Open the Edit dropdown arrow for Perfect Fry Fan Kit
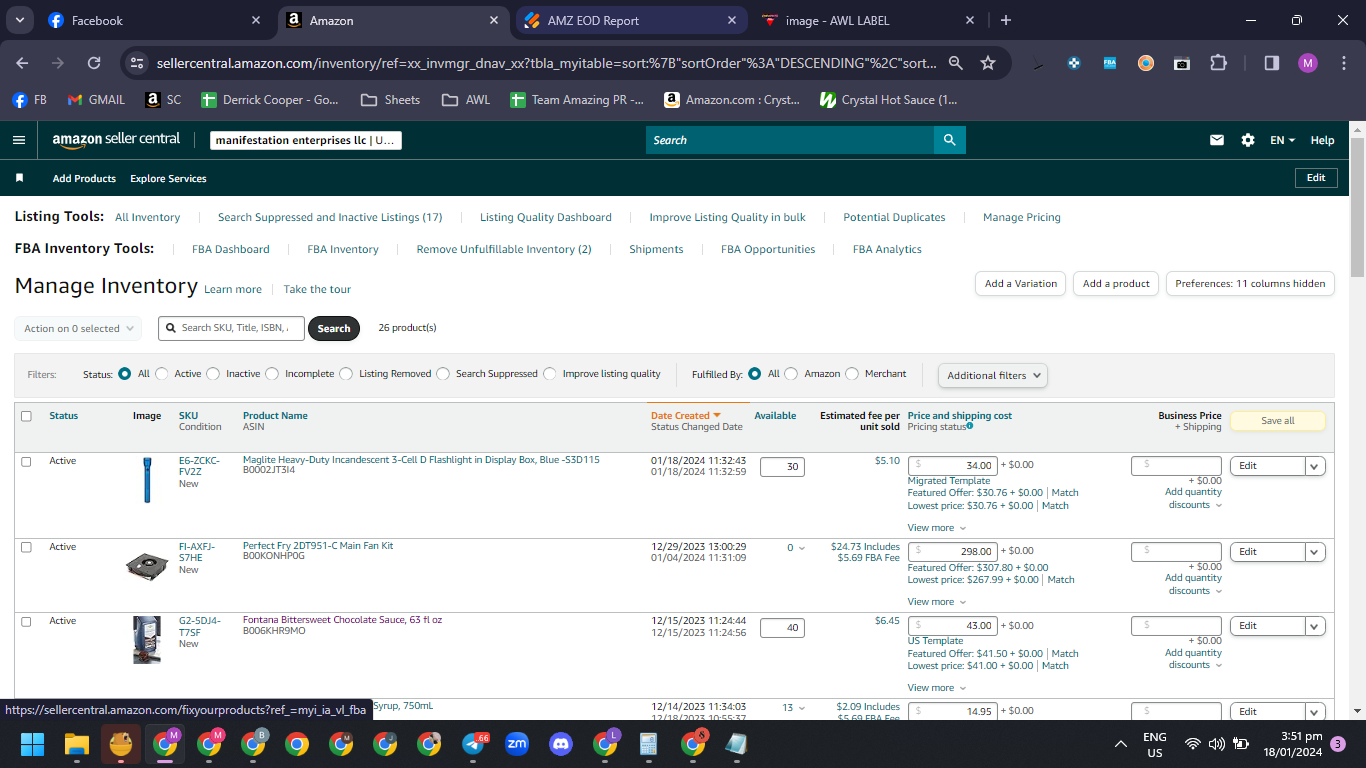The image size is (1366, 768). pos(1315,552)
